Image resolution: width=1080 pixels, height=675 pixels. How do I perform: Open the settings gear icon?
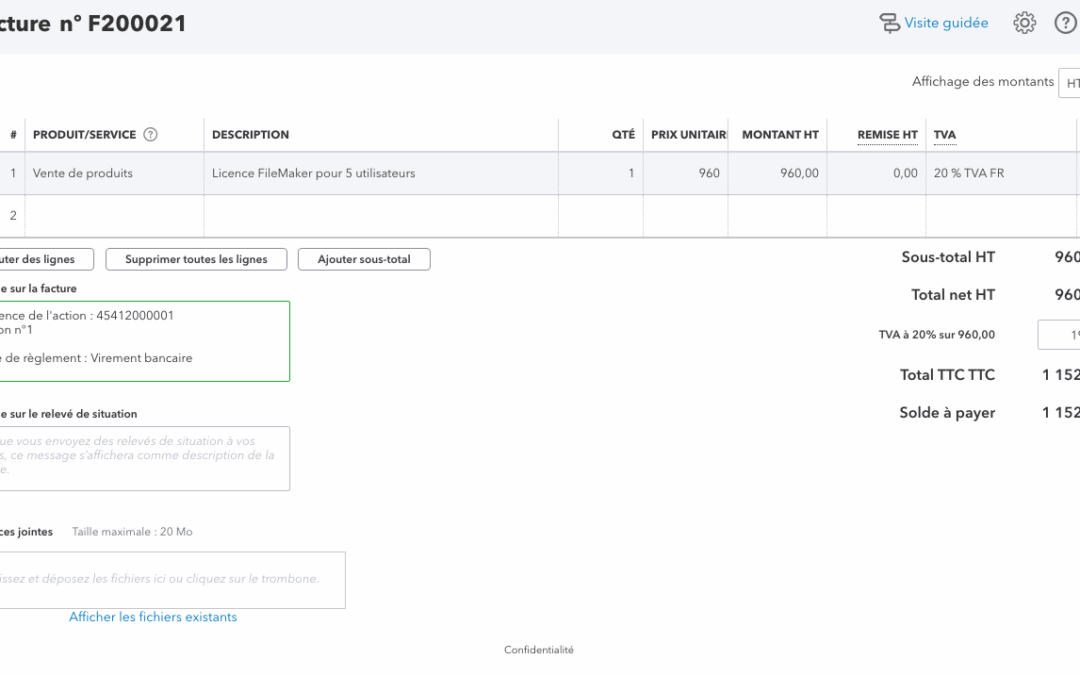point(1025,23)
